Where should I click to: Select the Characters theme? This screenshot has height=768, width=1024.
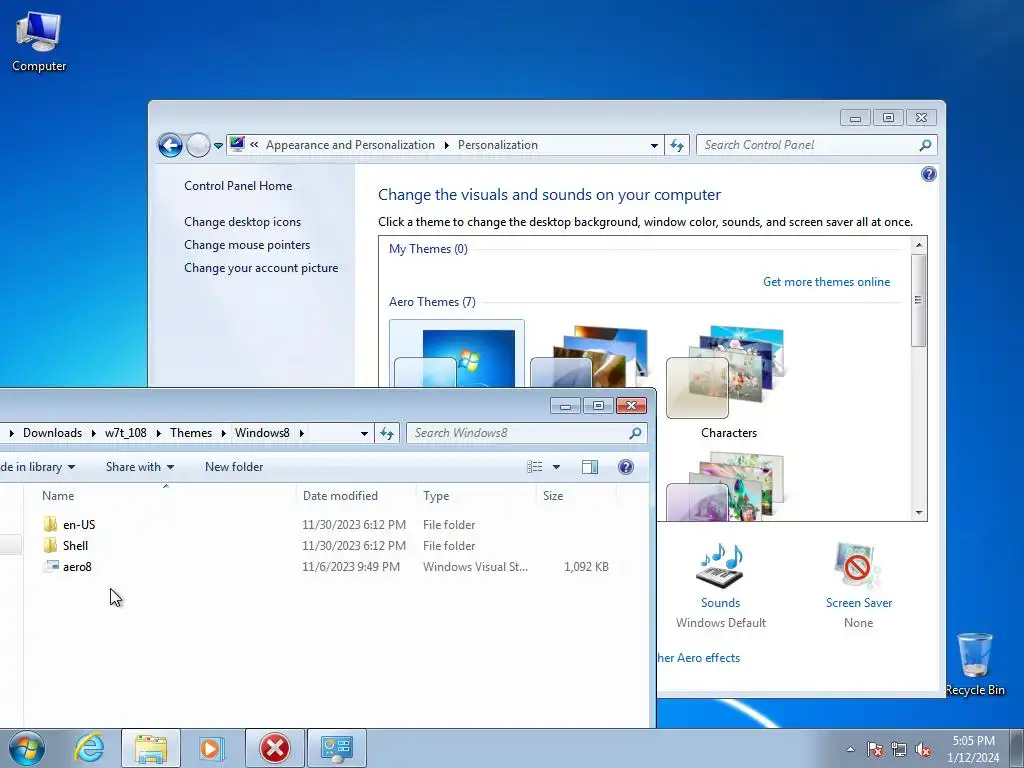(x=728, y=382)
